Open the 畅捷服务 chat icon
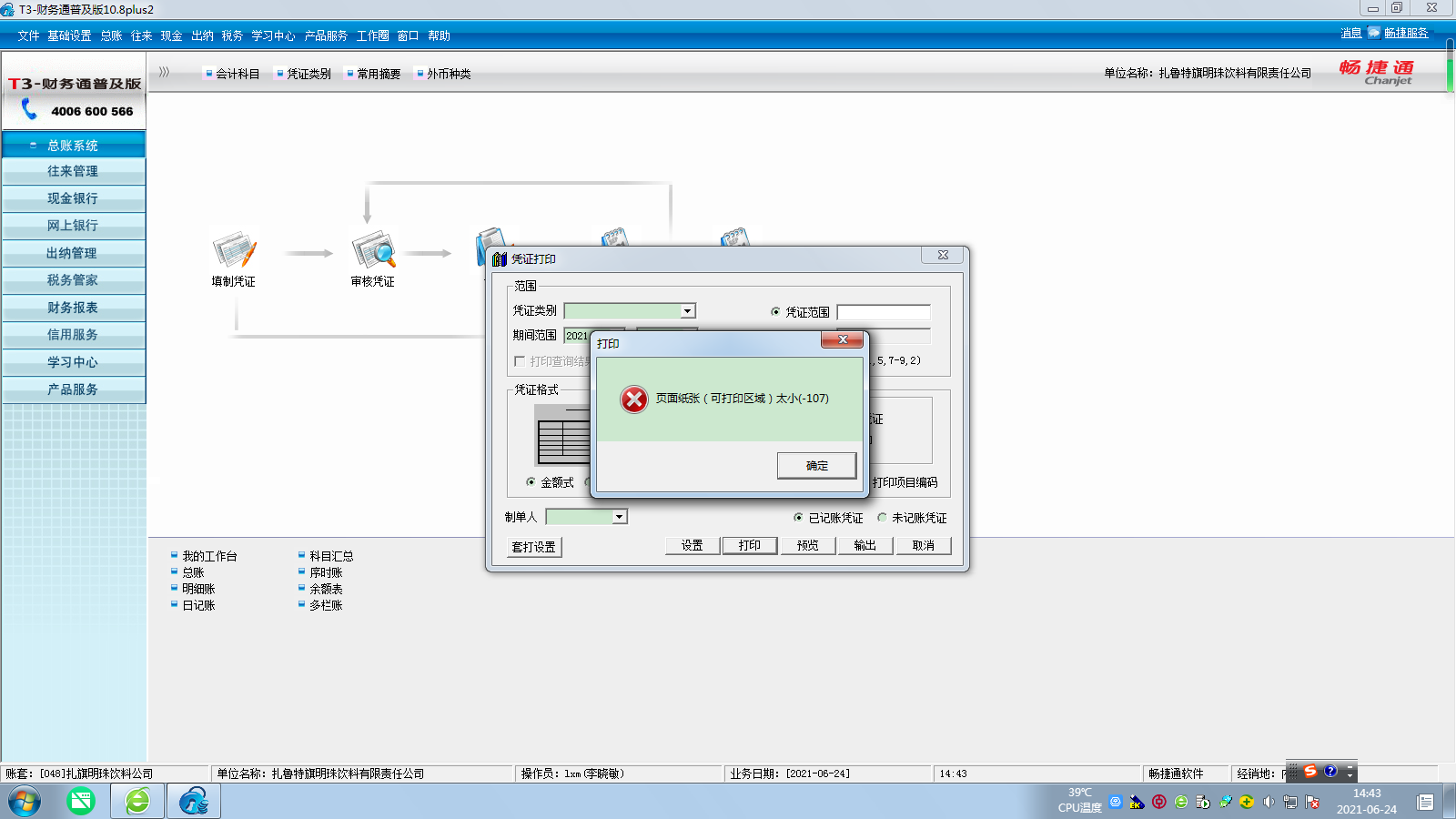1456x819 pixels. 1374,33
